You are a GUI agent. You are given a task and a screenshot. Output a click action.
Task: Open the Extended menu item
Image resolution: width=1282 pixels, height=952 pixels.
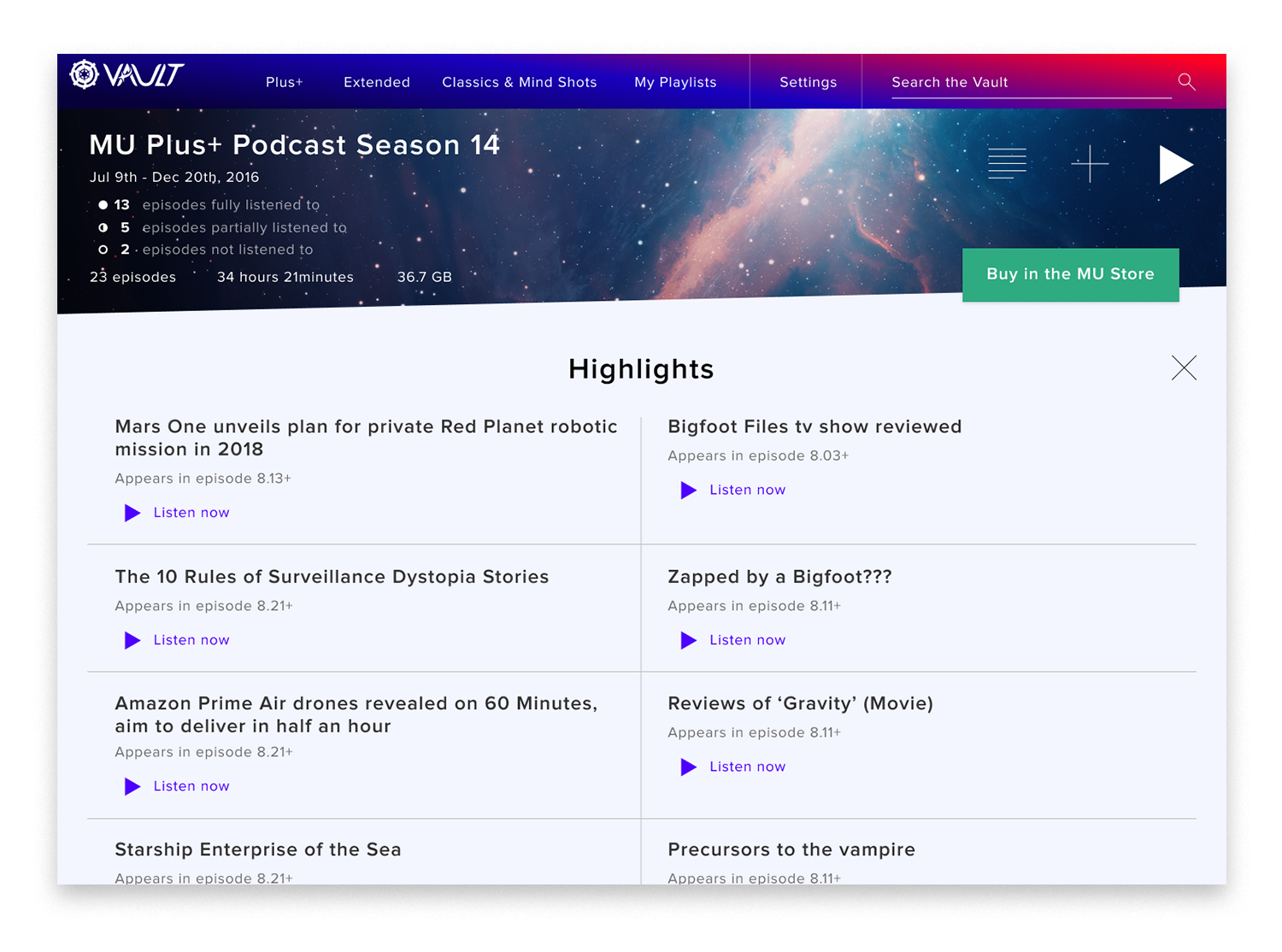[x=377, y=82]
